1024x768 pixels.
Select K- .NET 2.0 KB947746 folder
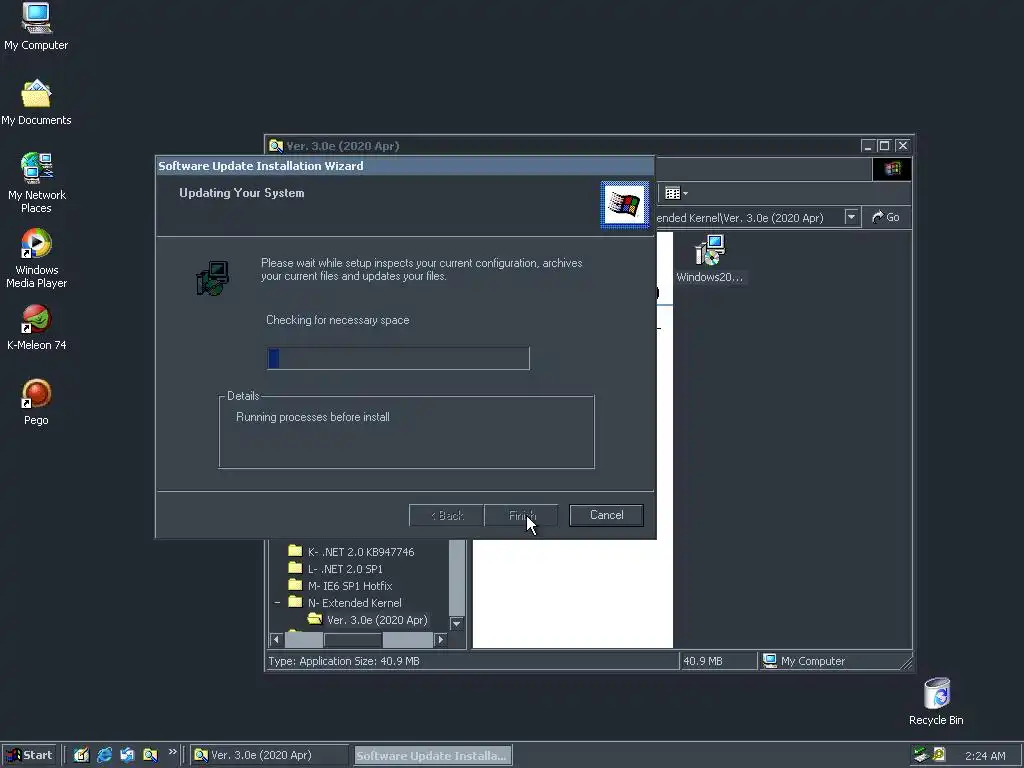(x=361, y=552)
